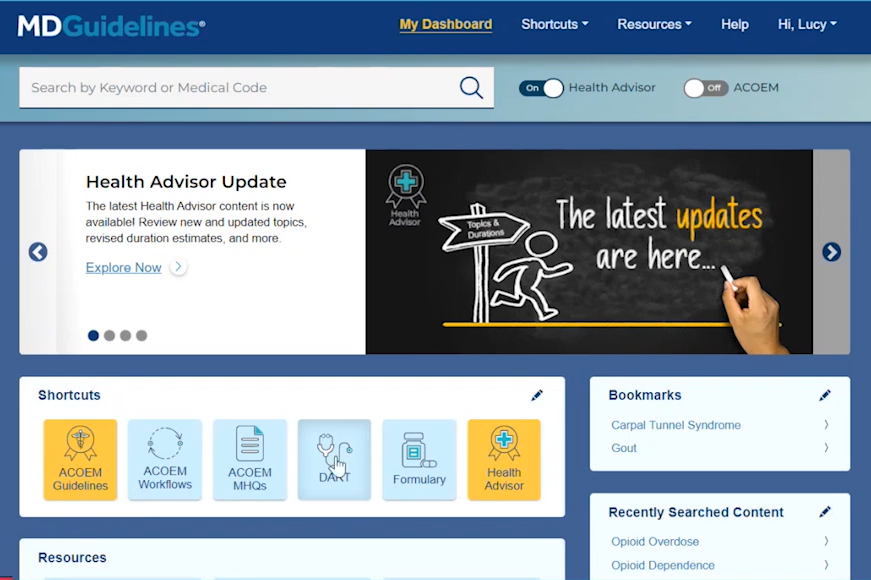Open the Formulary shortcut tile
The width and height of the screenshot is (871, 580).
(419, 459)
